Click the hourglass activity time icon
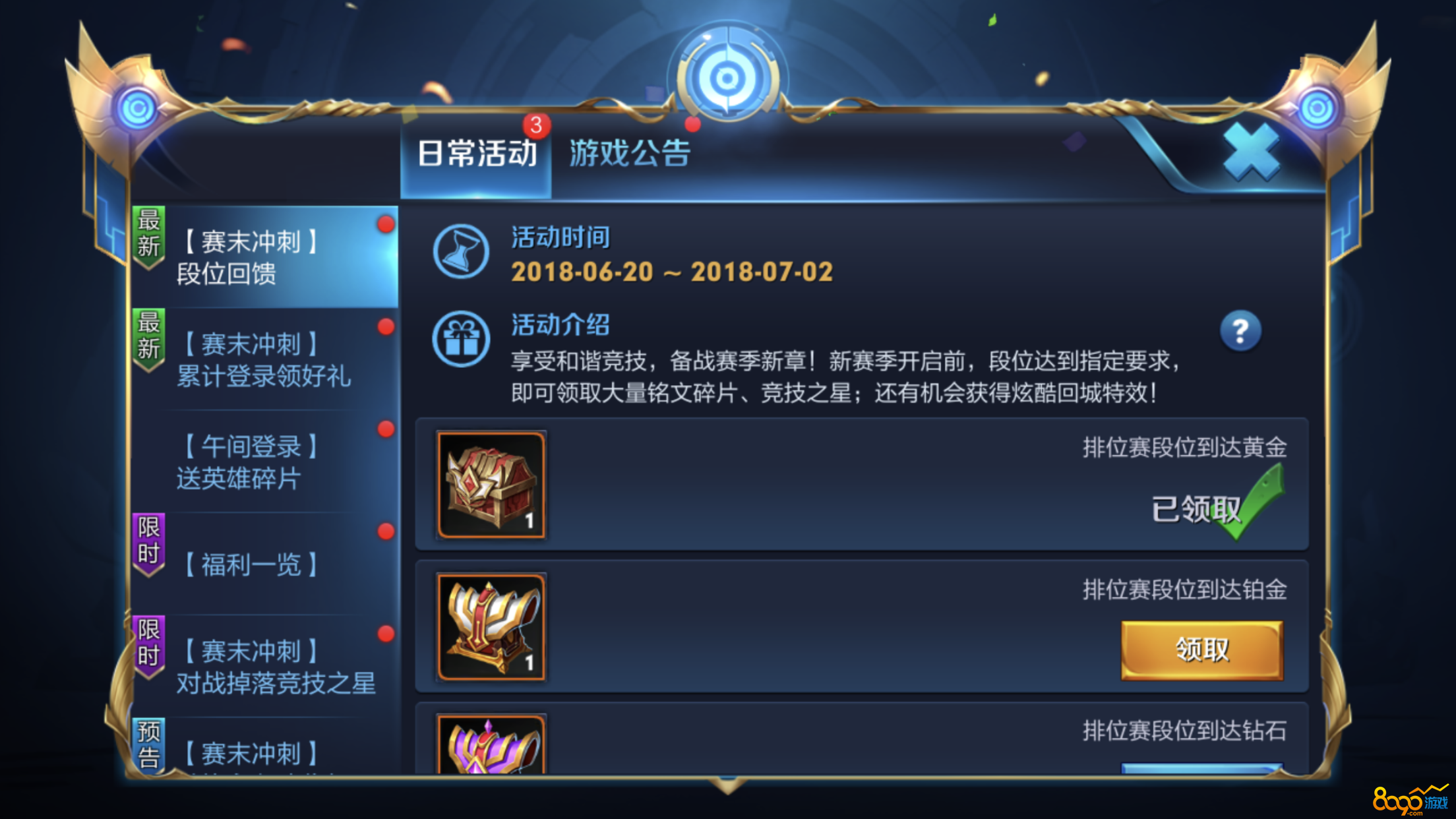The height and width of the screenshot is (819, 1456). 461,251
